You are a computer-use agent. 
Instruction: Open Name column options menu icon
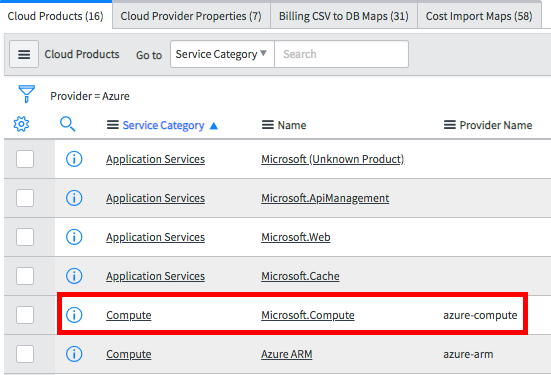click(x=268, y=125)
